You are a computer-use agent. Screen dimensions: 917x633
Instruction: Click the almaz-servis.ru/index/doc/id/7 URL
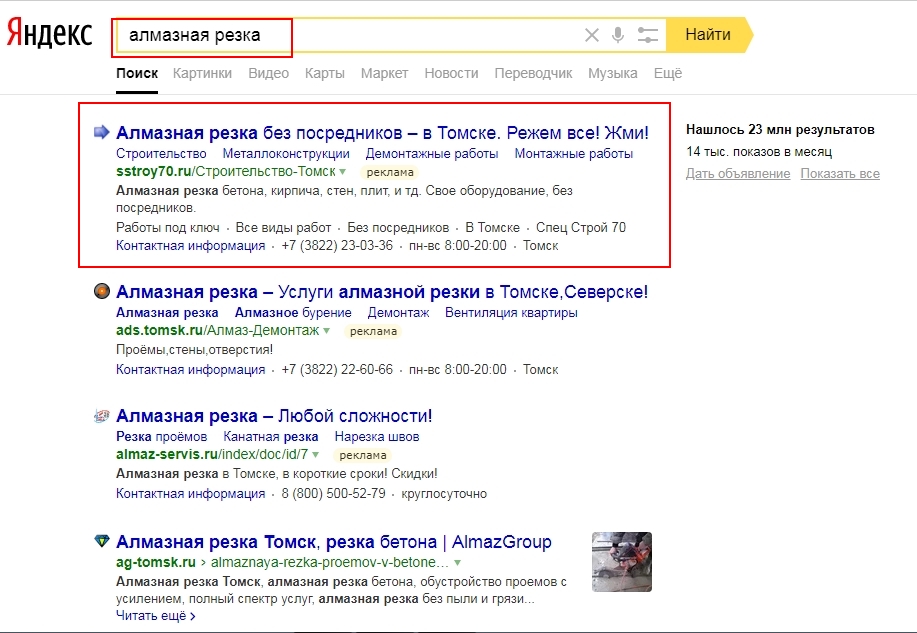[x=212, y=455]
